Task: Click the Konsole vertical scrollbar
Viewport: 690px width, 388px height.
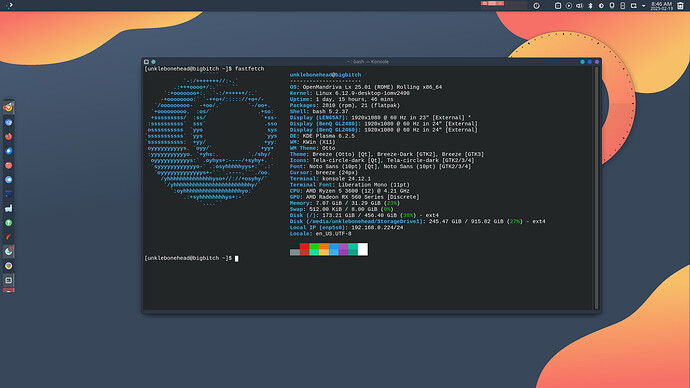Action: tap(596, 188)
